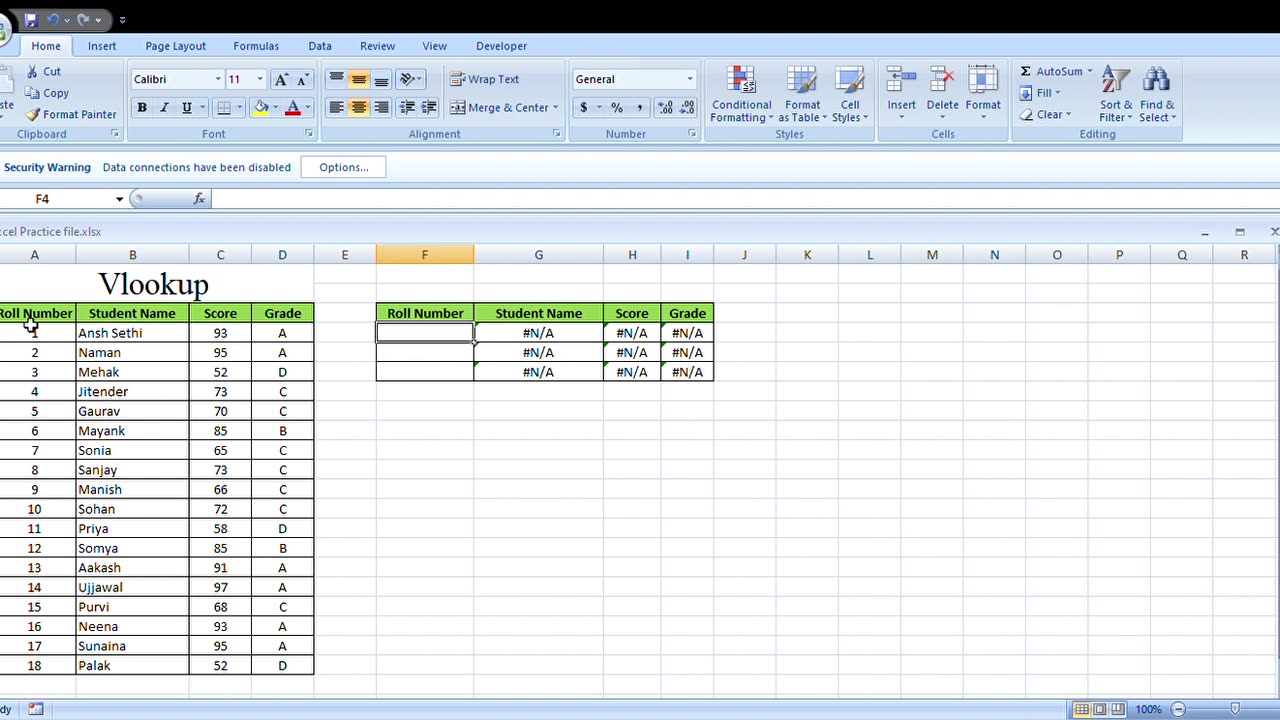
Task: Click the Cut icon in Clipboard group
Action: 34,72
